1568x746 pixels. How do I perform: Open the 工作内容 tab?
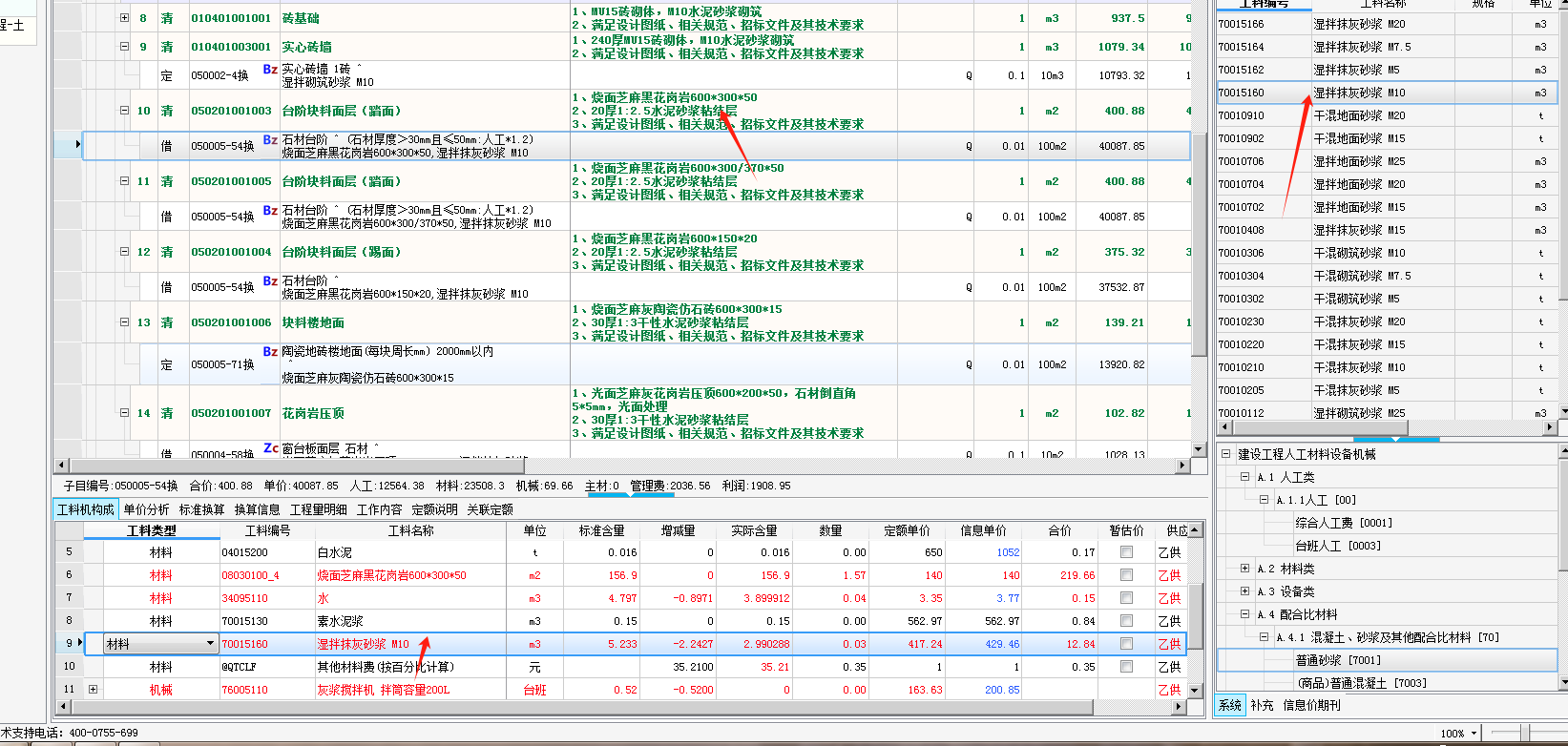380,509
